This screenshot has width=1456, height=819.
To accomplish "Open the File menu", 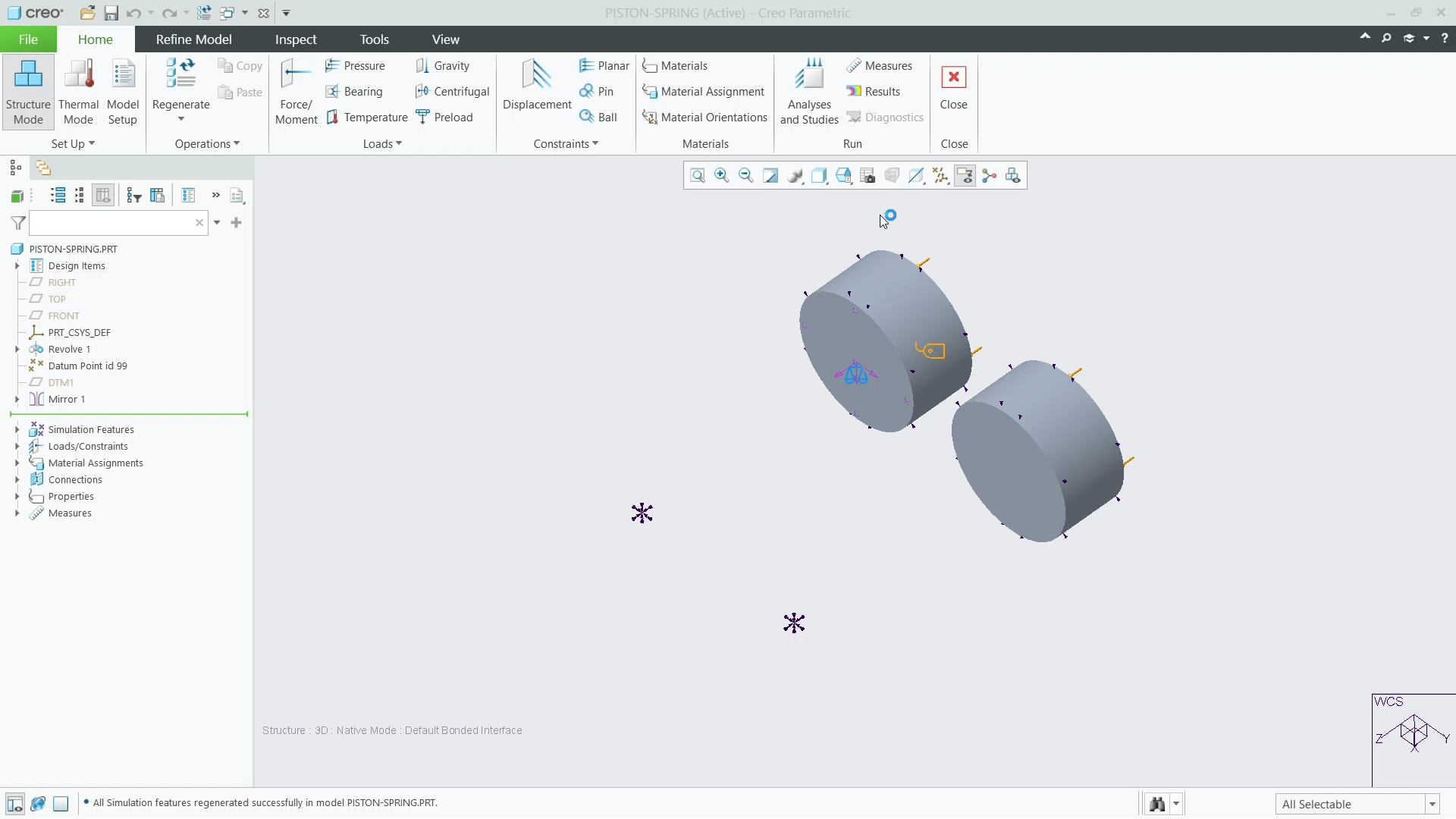I will (x=28, y=39).
